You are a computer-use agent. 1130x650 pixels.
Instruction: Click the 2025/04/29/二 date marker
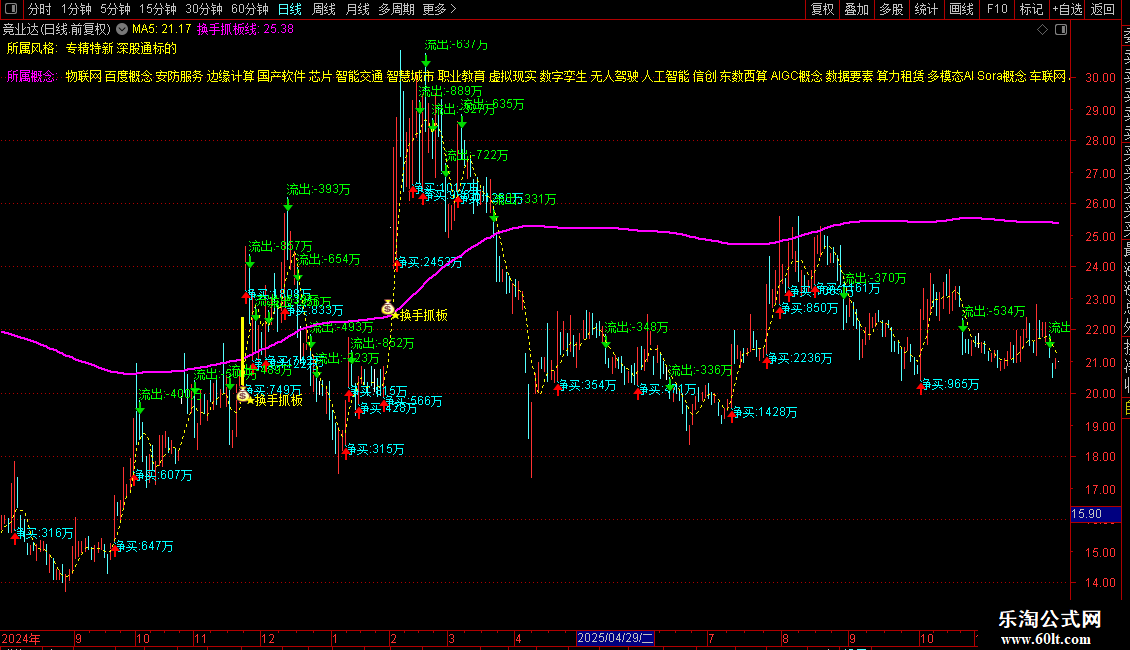pyautogui.click(x=615, y=638)
